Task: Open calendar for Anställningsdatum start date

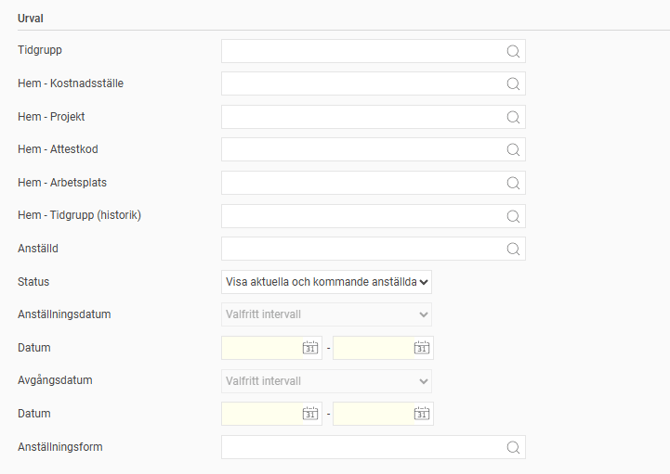Action: click(x=310, y=348)
